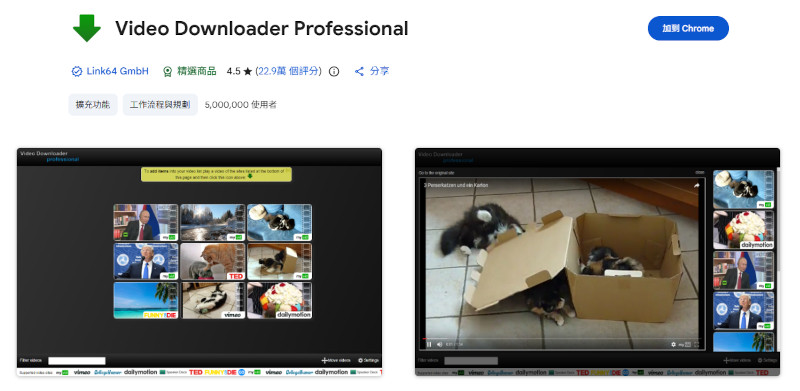Select the 擴充功能 category chip
This screenshot has width=800, height=391.
[93, 105]
